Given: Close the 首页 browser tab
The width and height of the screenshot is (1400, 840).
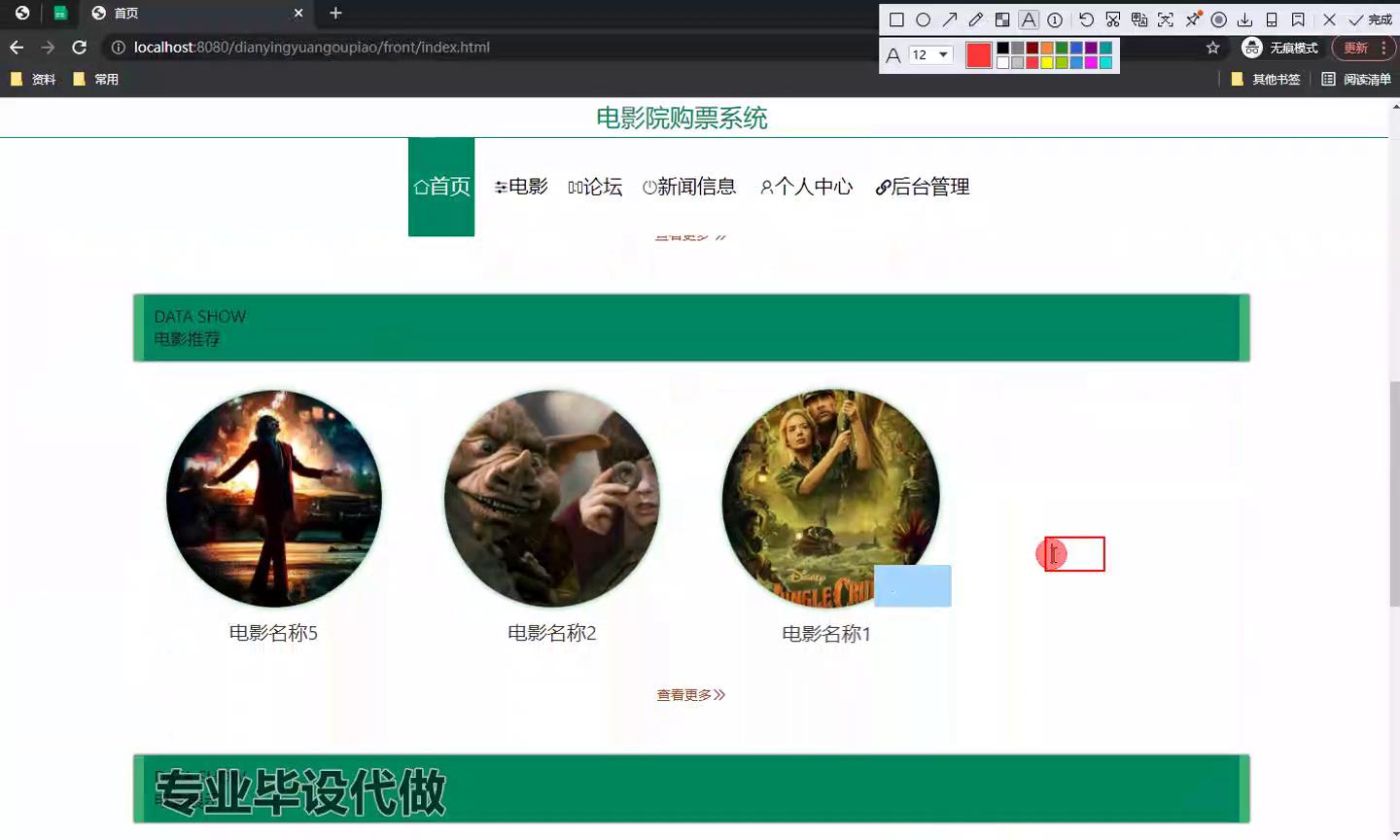Looking at the screenshot, I should click(298, 13).
